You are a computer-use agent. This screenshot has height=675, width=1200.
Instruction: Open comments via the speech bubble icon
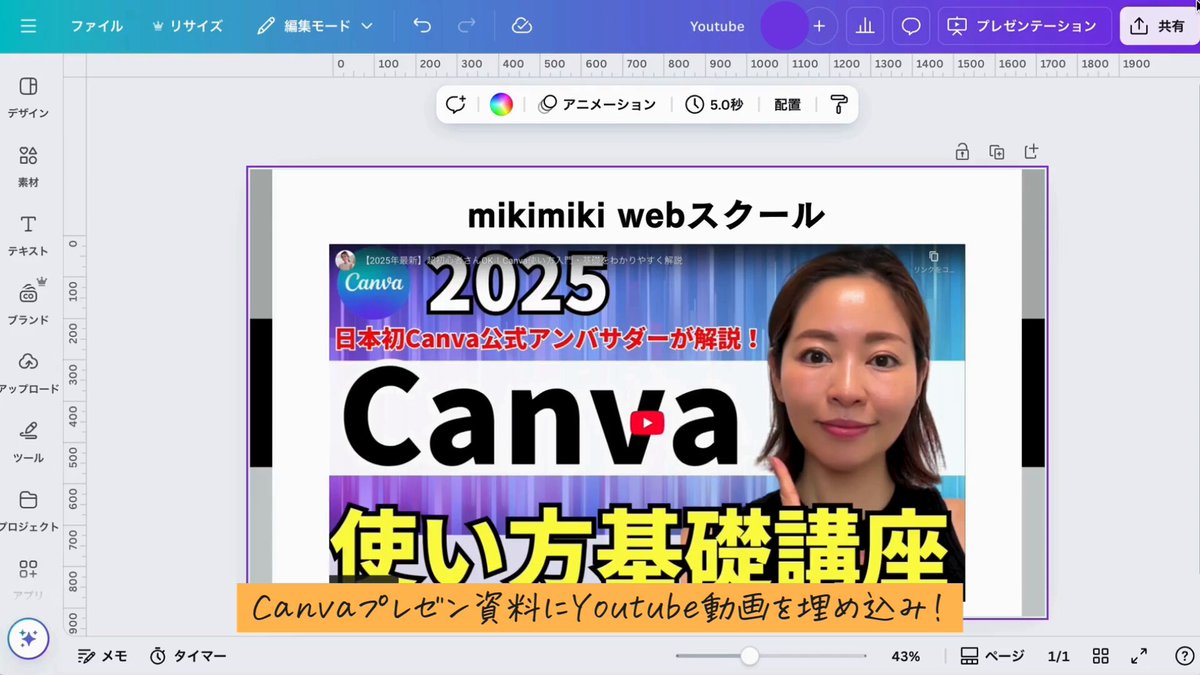(x=910, y=25)
